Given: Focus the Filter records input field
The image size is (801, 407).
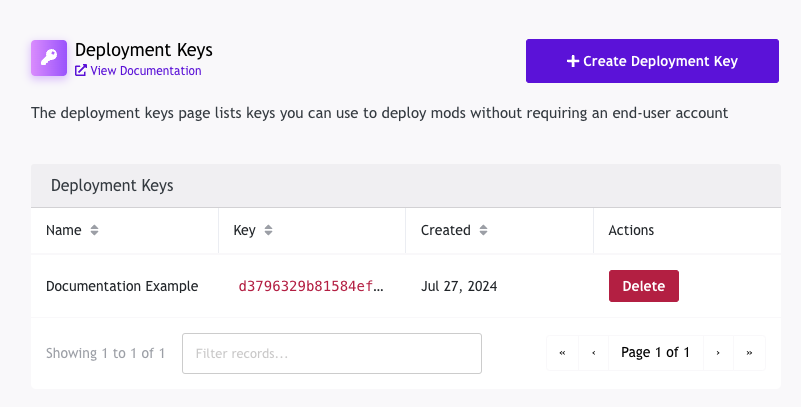Looking at the screenshot, I should pos(332,353).
